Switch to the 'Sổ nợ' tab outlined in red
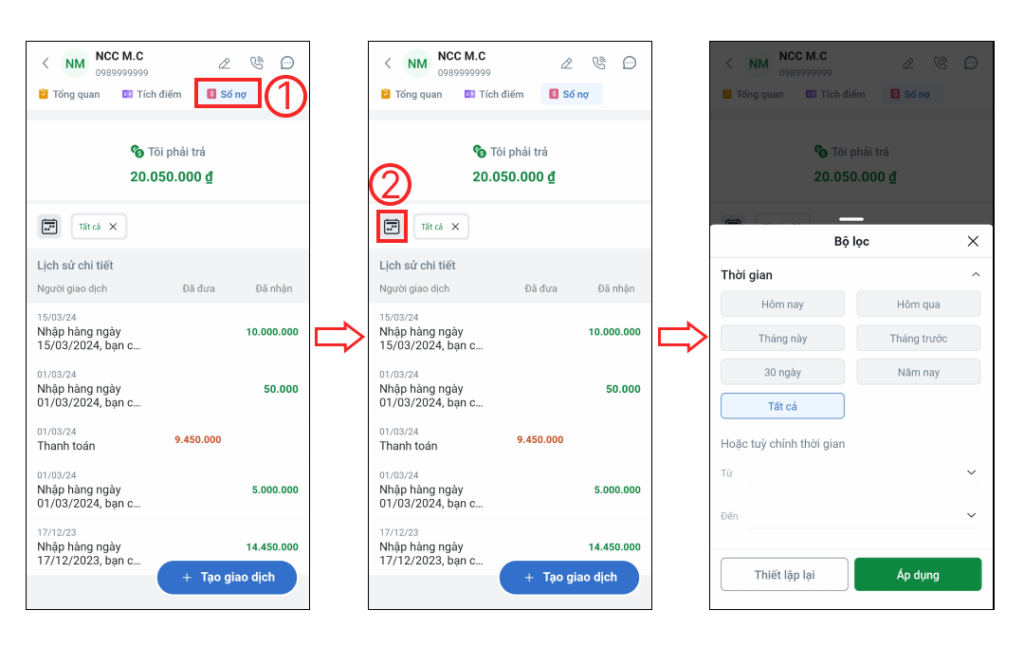The height and width of the screenshot is (647, 1024). pyautogui.click(x=227, y=94)
